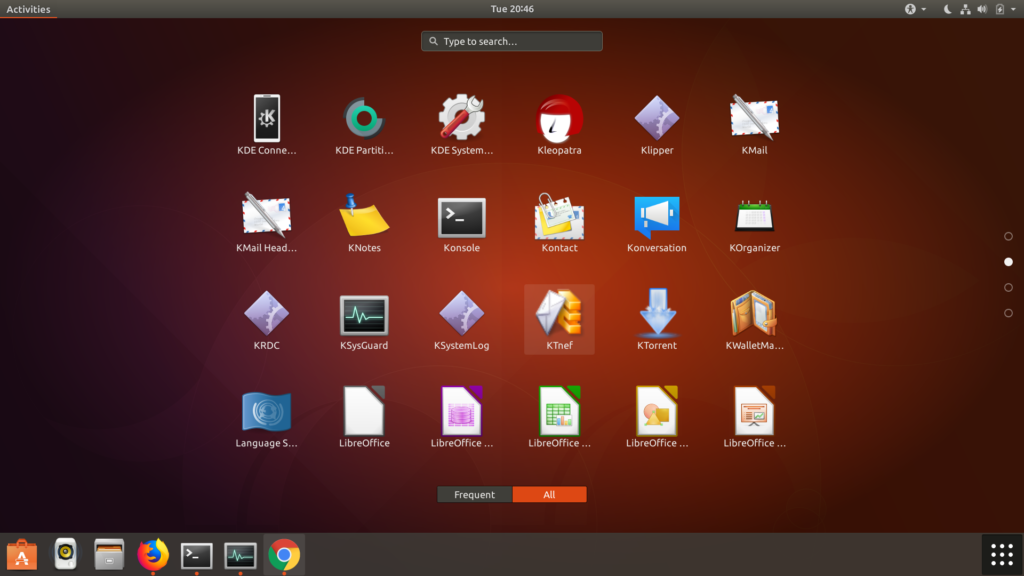Launch KNotes sticky notes app

(x=364, y=222)
